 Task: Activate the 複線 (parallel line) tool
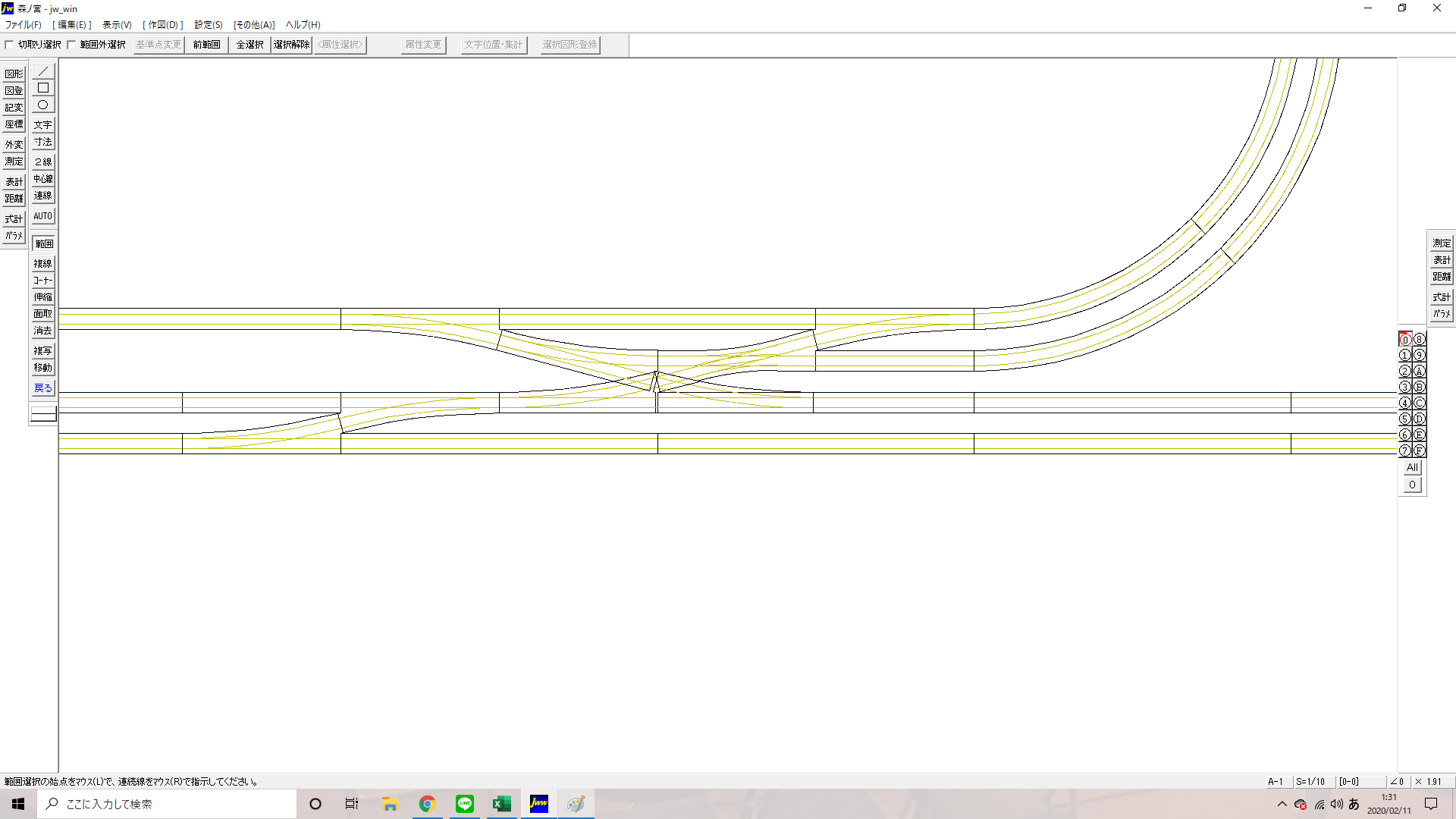coord(43,264)
